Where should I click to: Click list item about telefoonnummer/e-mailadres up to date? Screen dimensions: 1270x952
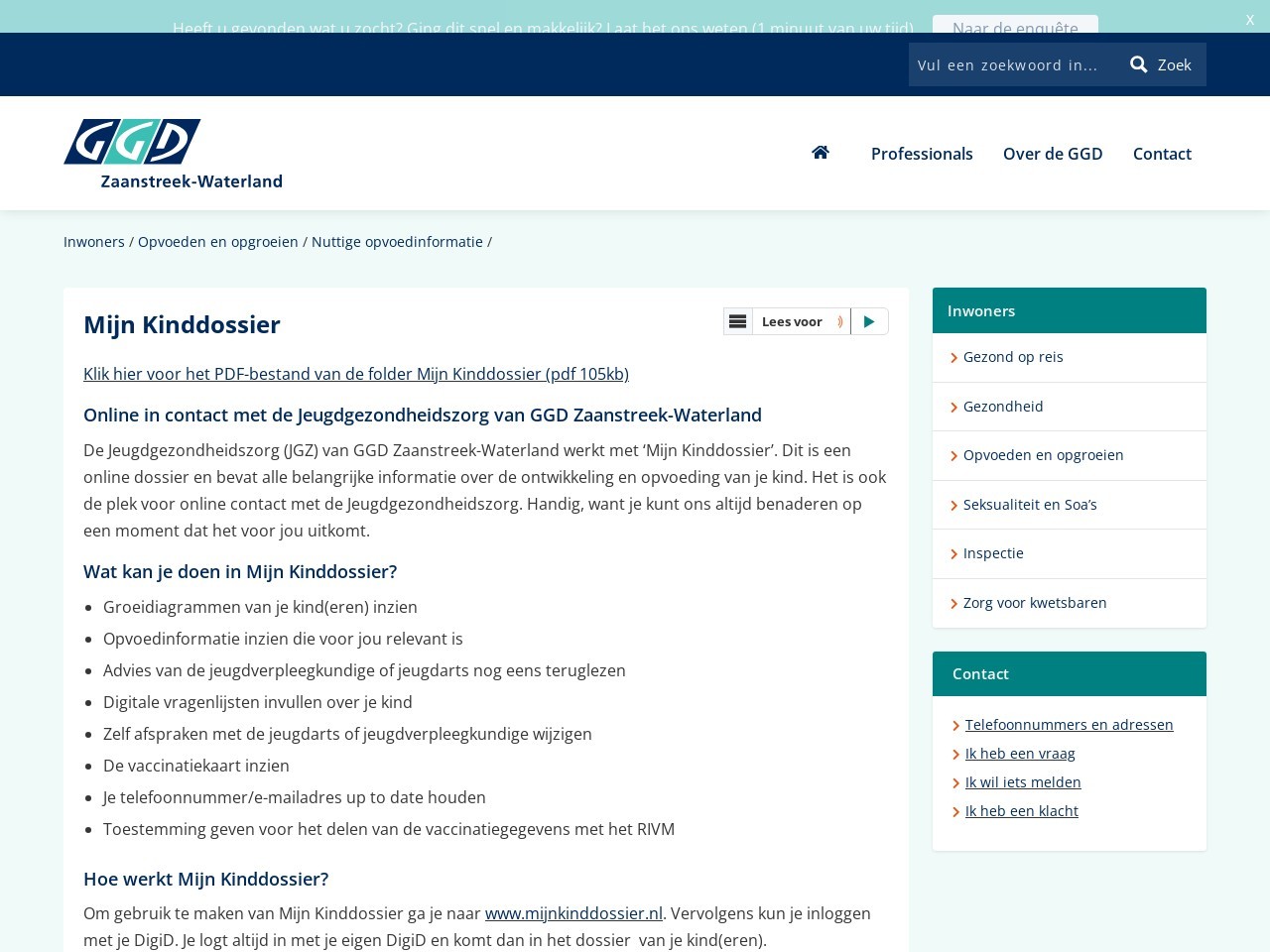tap(295, 797)
